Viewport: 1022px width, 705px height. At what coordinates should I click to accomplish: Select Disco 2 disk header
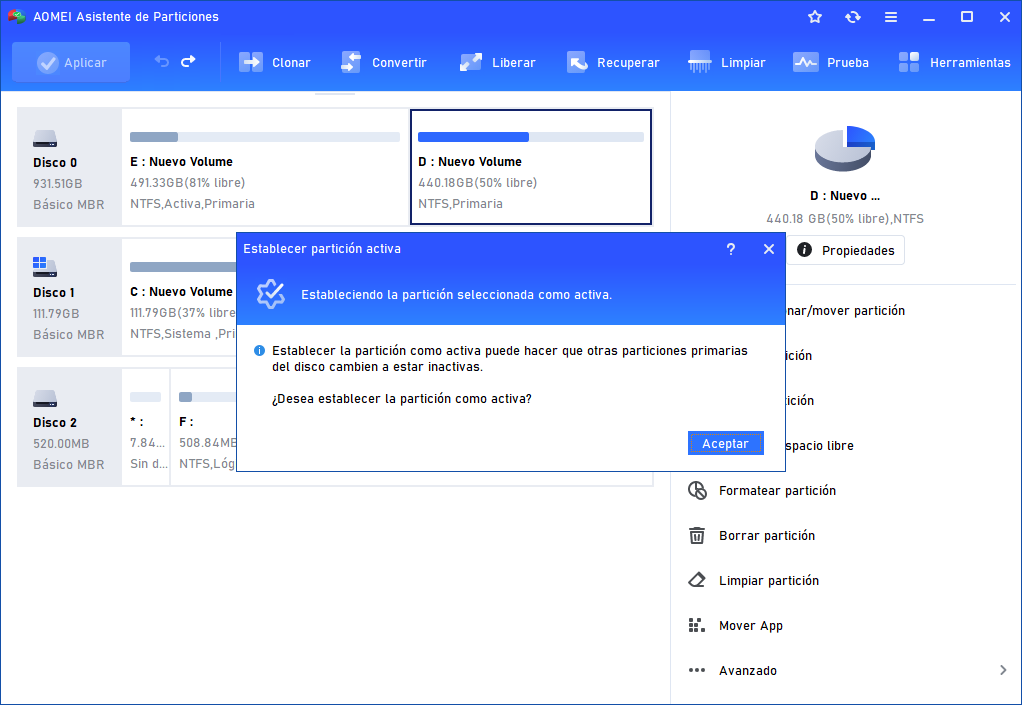(69, 427)
